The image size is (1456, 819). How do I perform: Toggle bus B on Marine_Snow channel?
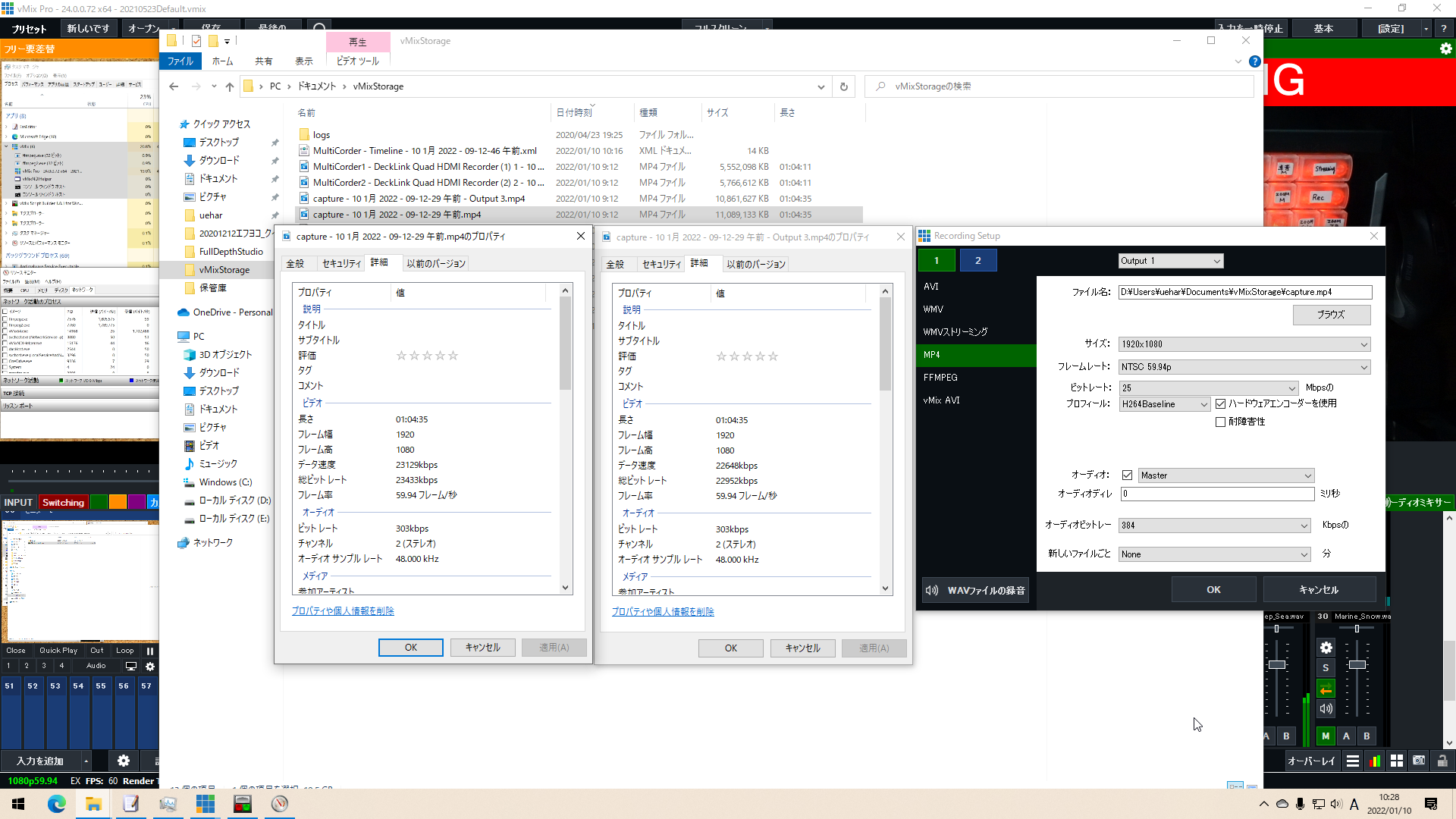[x=1367, y=736]
